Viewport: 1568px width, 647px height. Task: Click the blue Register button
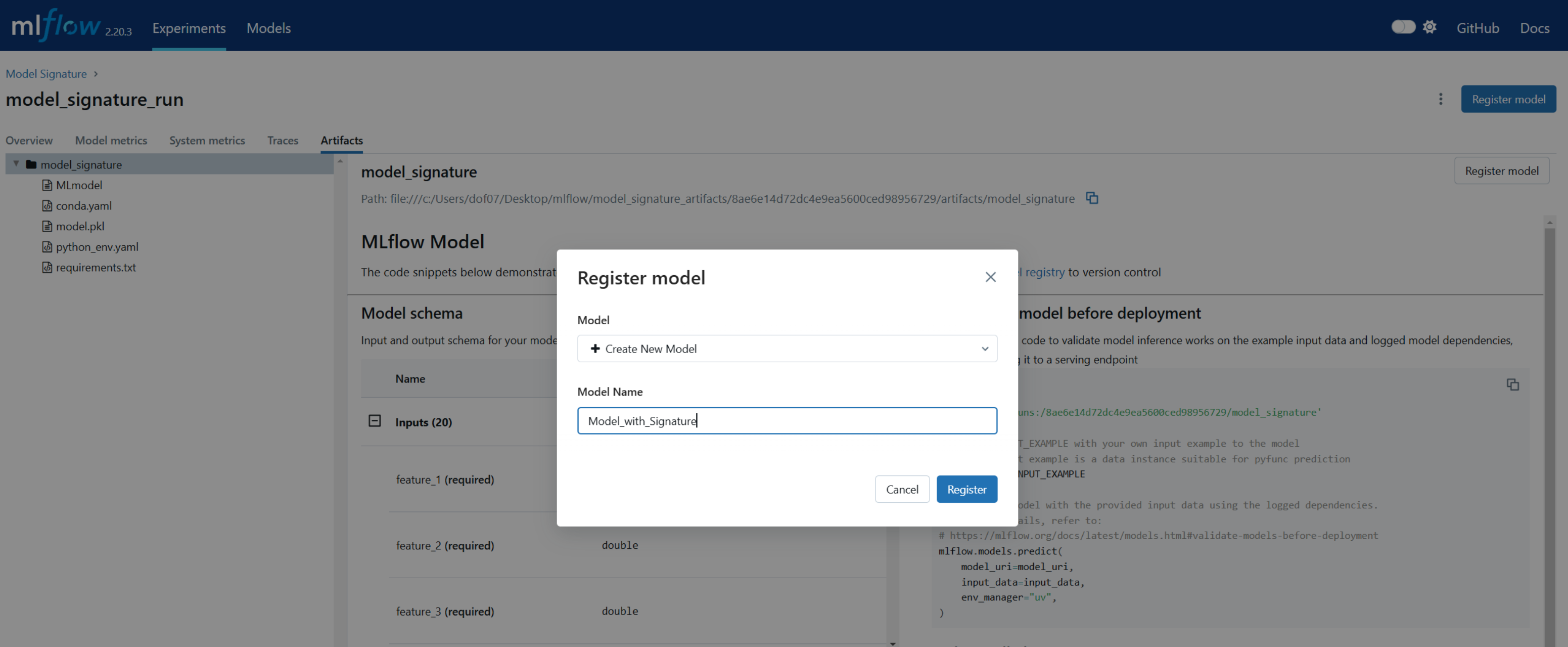[x=966, y=489]
